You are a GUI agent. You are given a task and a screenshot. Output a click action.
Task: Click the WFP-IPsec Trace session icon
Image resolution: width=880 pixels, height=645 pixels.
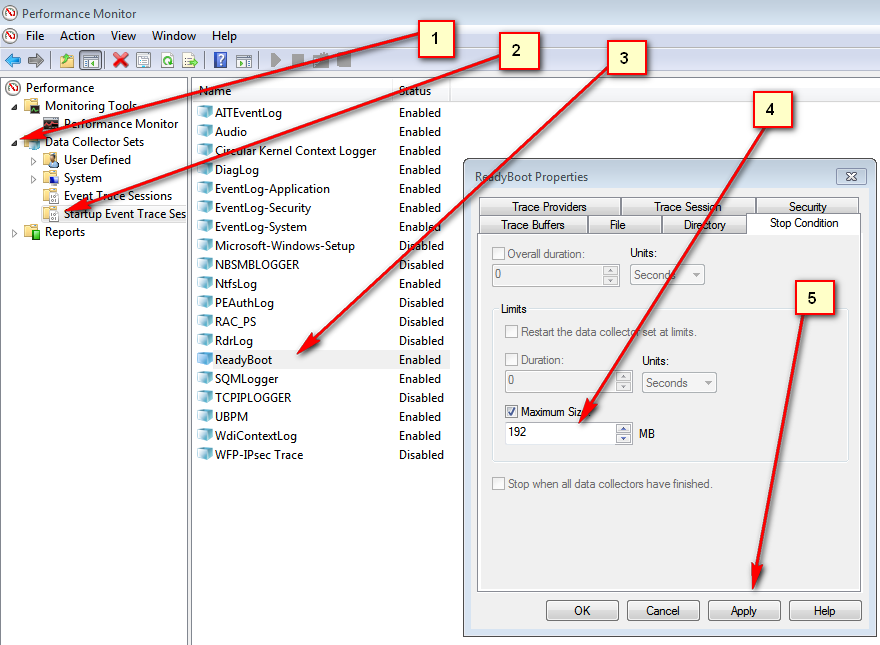(x=205, y=454)
